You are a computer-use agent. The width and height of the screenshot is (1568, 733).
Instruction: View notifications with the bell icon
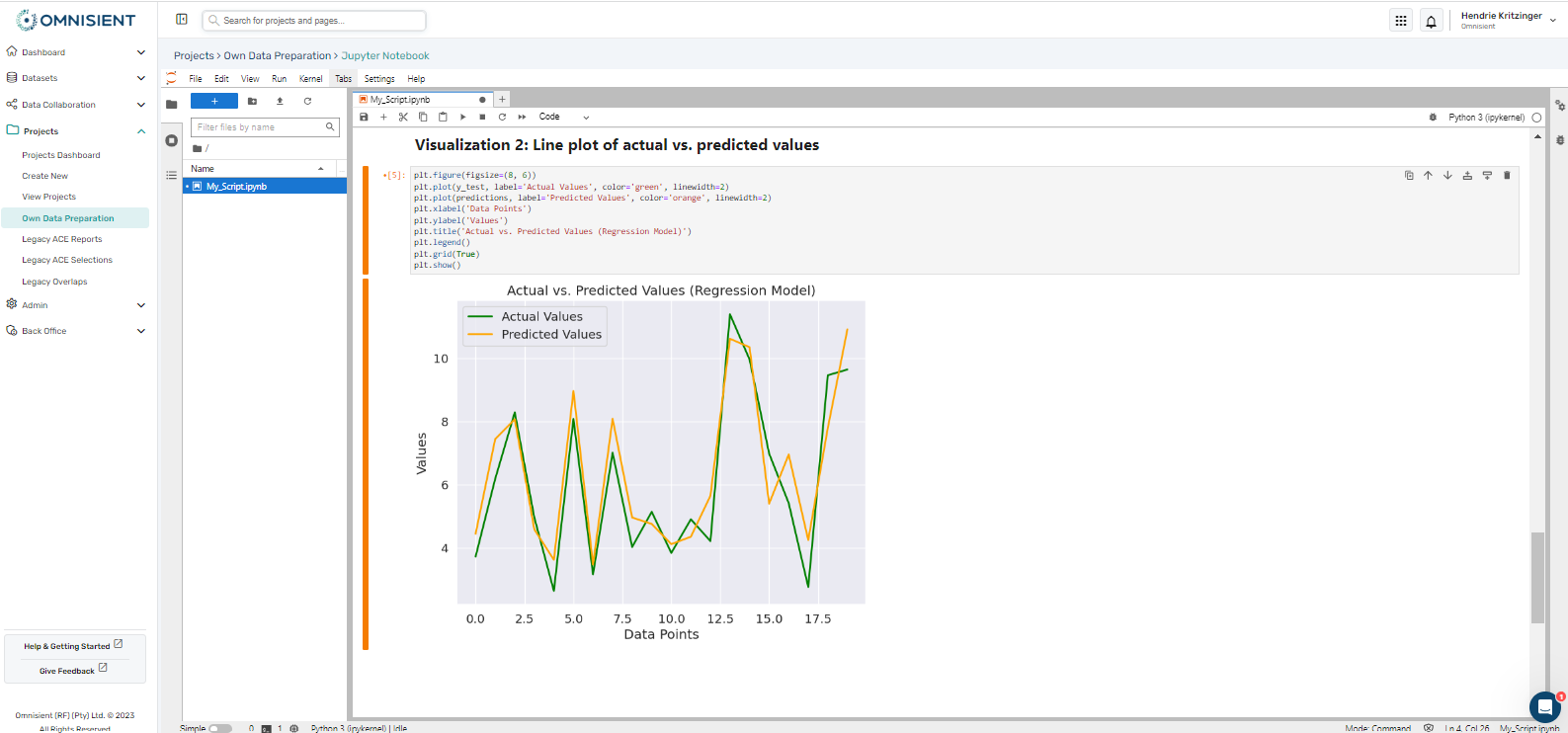coord(1431,21)
